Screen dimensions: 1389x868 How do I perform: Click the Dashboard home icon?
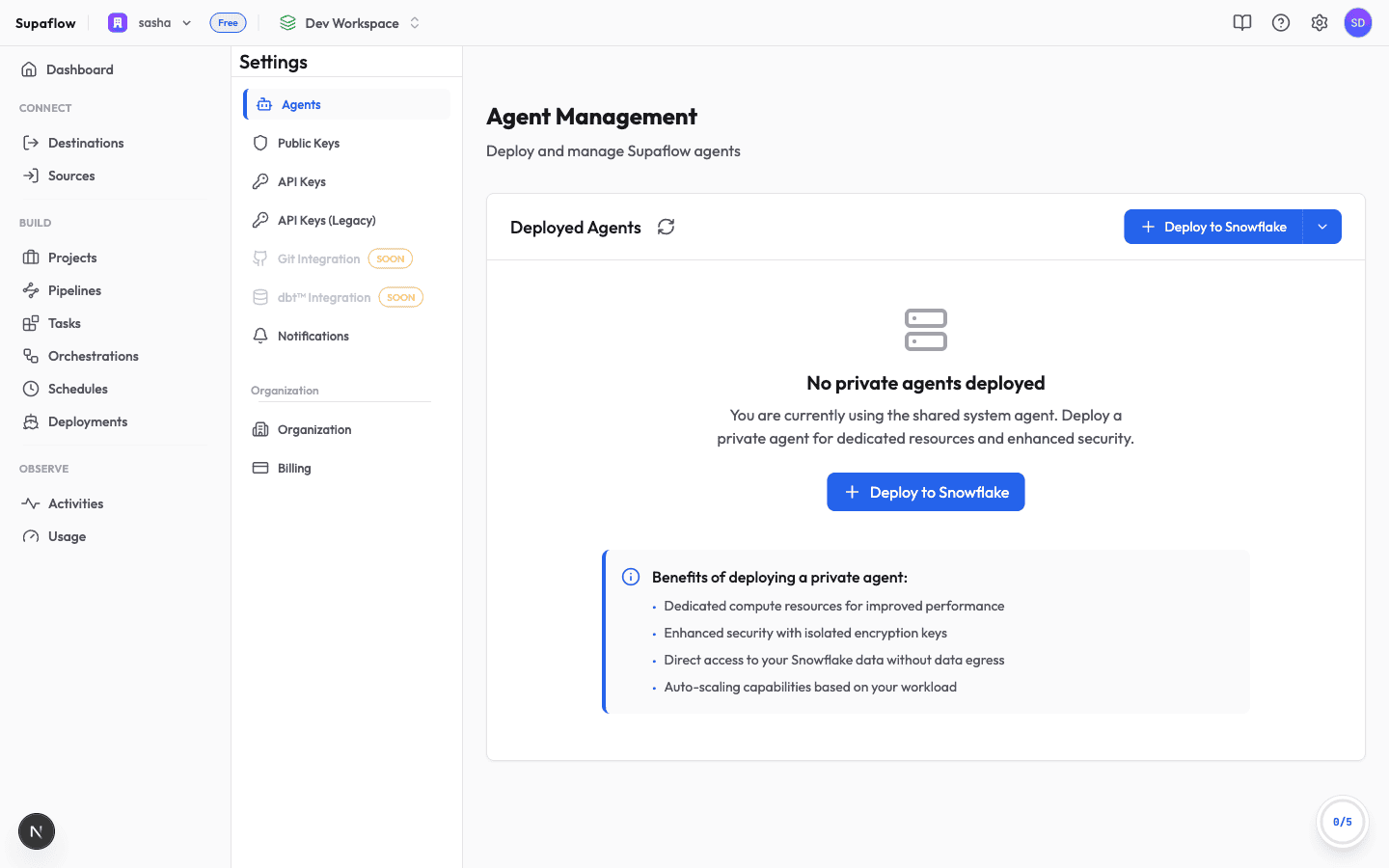[x=29, y=69]
